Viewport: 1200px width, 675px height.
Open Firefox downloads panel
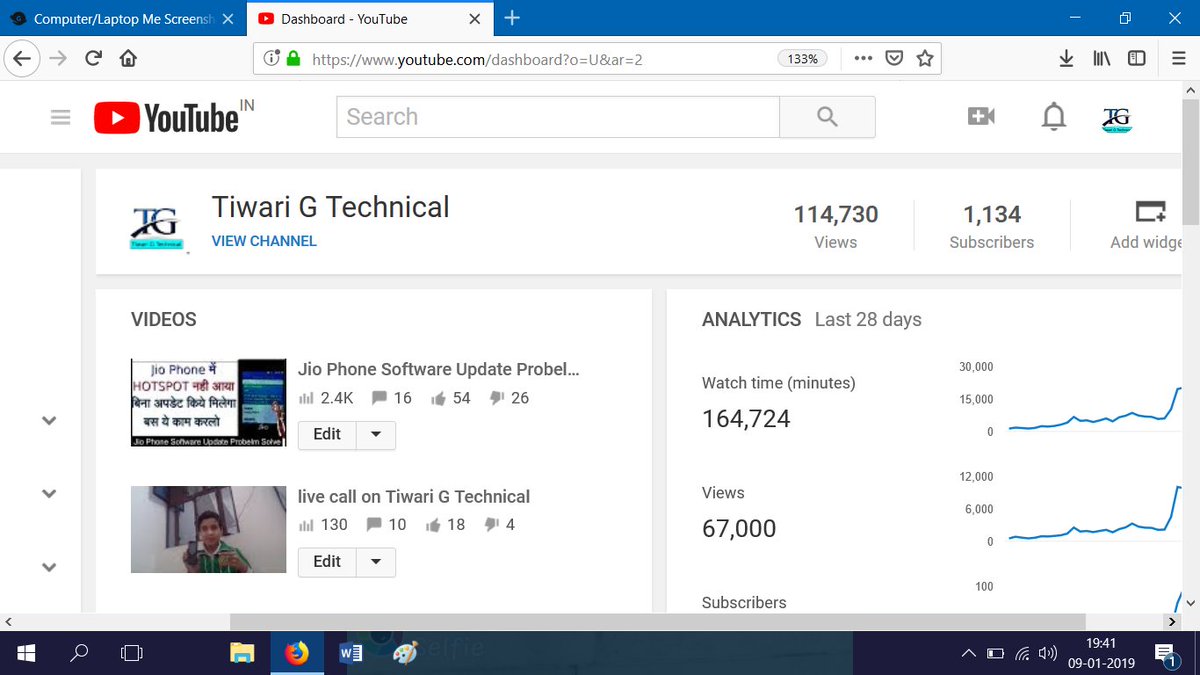[x=1066, y=59]
